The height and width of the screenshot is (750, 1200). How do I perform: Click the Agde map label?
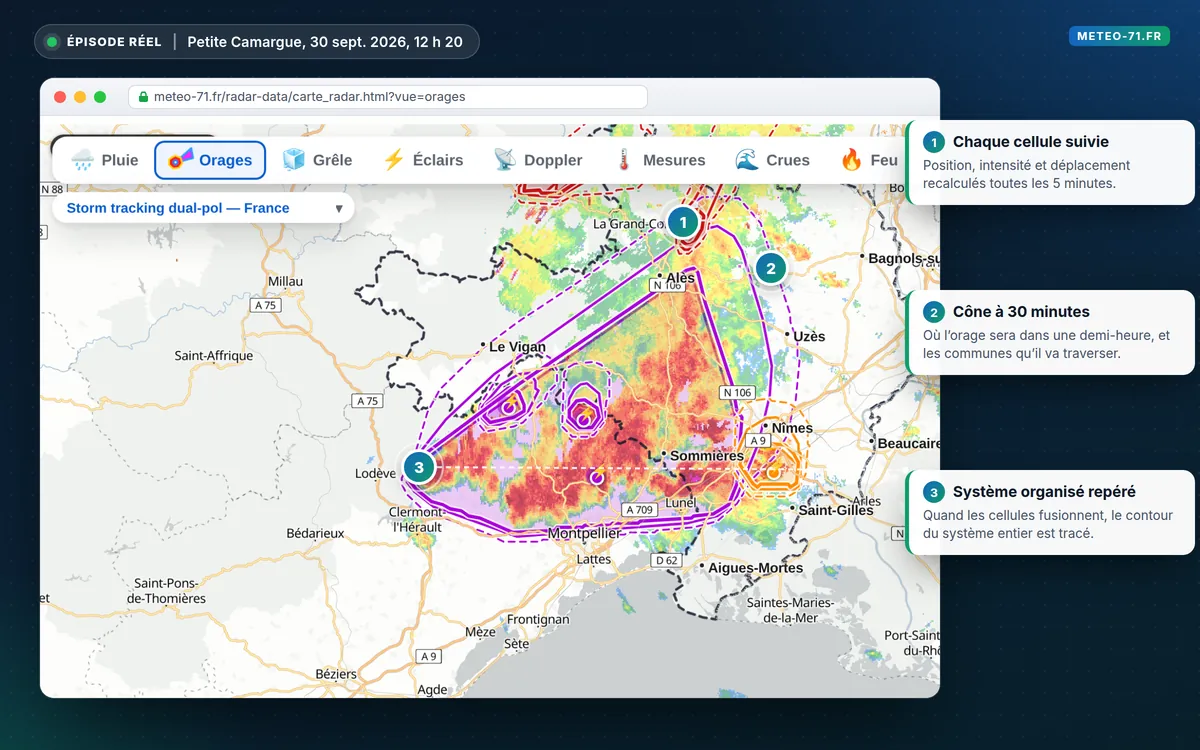click(x=433, y=689)
